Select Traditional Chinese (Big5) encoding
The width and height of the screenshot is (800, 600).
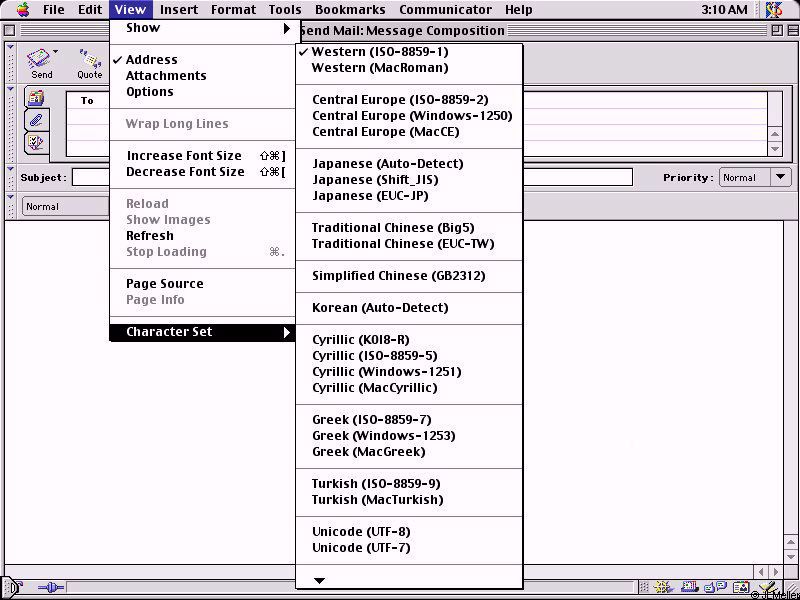click(x=409, y=228)
